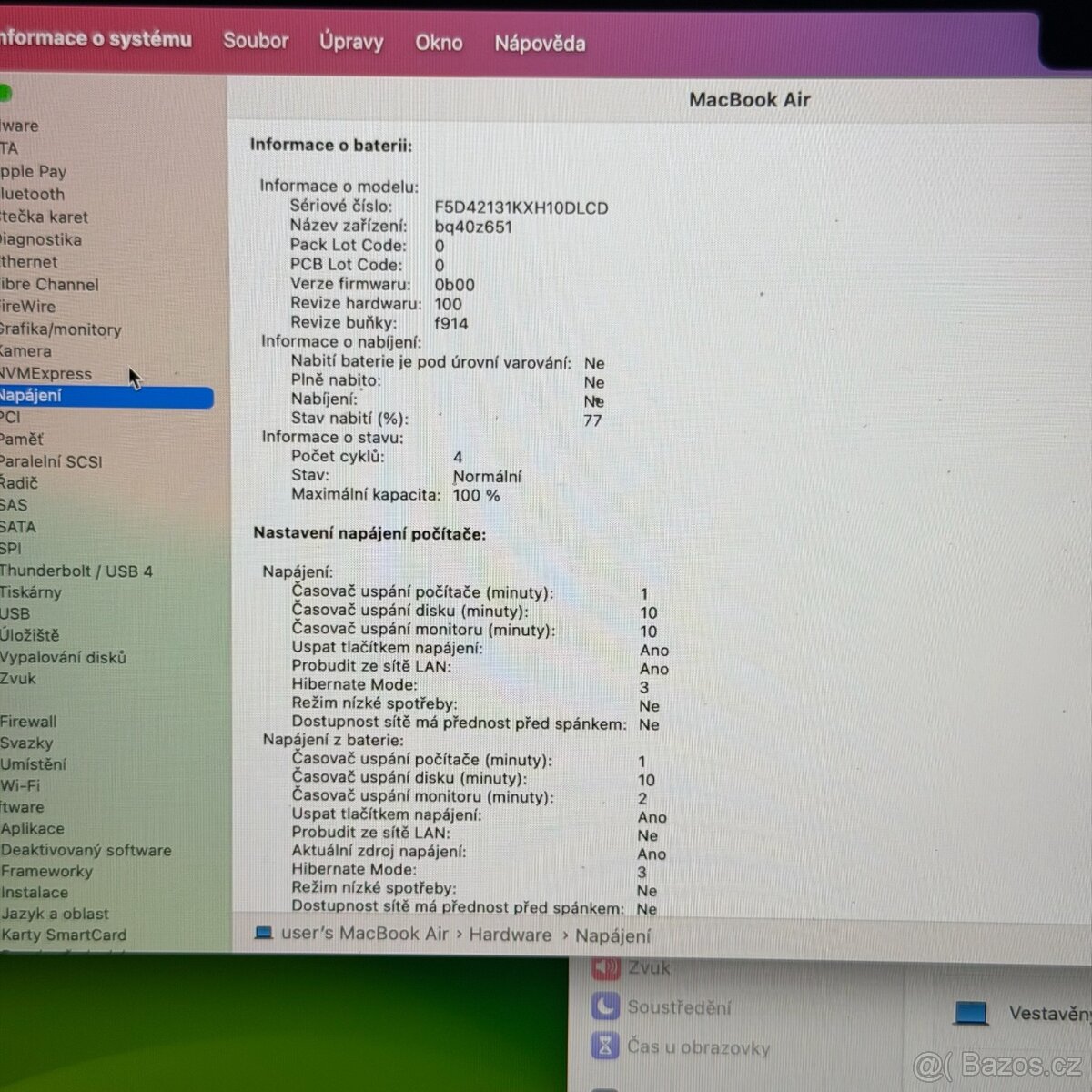The image size is (1092, 1092).
Task: Select Thunderbolt / USB 4 in sidebar
Action: point(76,571)
